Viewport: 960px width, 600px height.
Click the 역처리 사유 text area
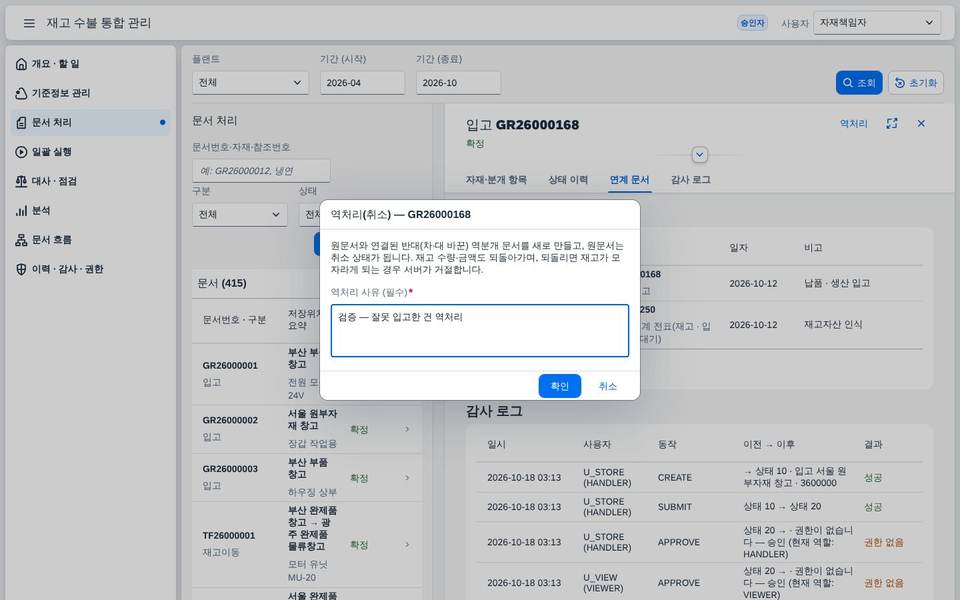click(480, 331)
